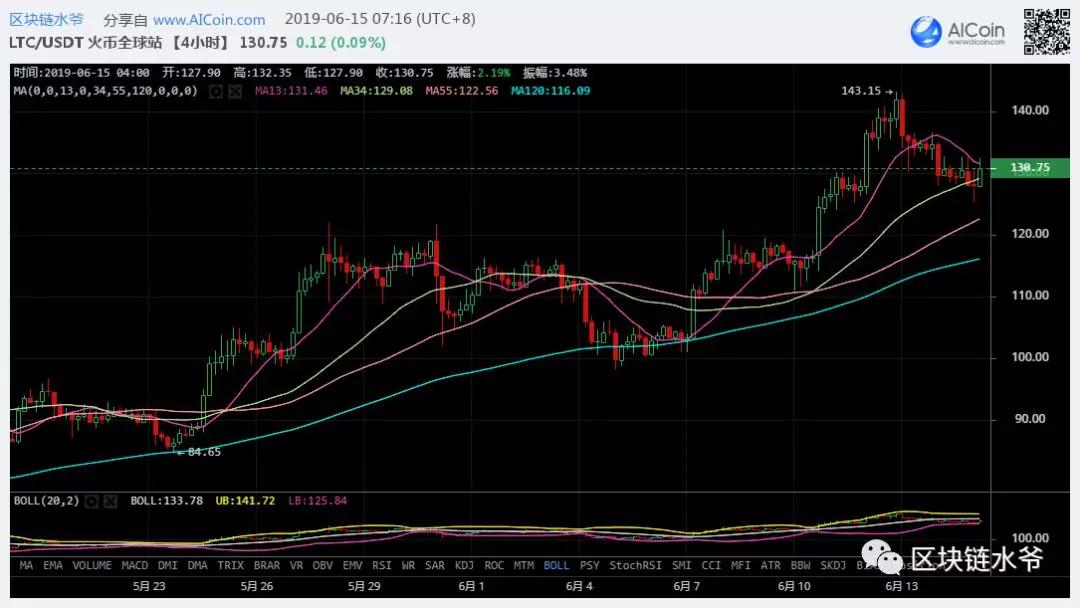Click the current price tag 130.75
1080x608 pixels.
[x=1030, y=168]
